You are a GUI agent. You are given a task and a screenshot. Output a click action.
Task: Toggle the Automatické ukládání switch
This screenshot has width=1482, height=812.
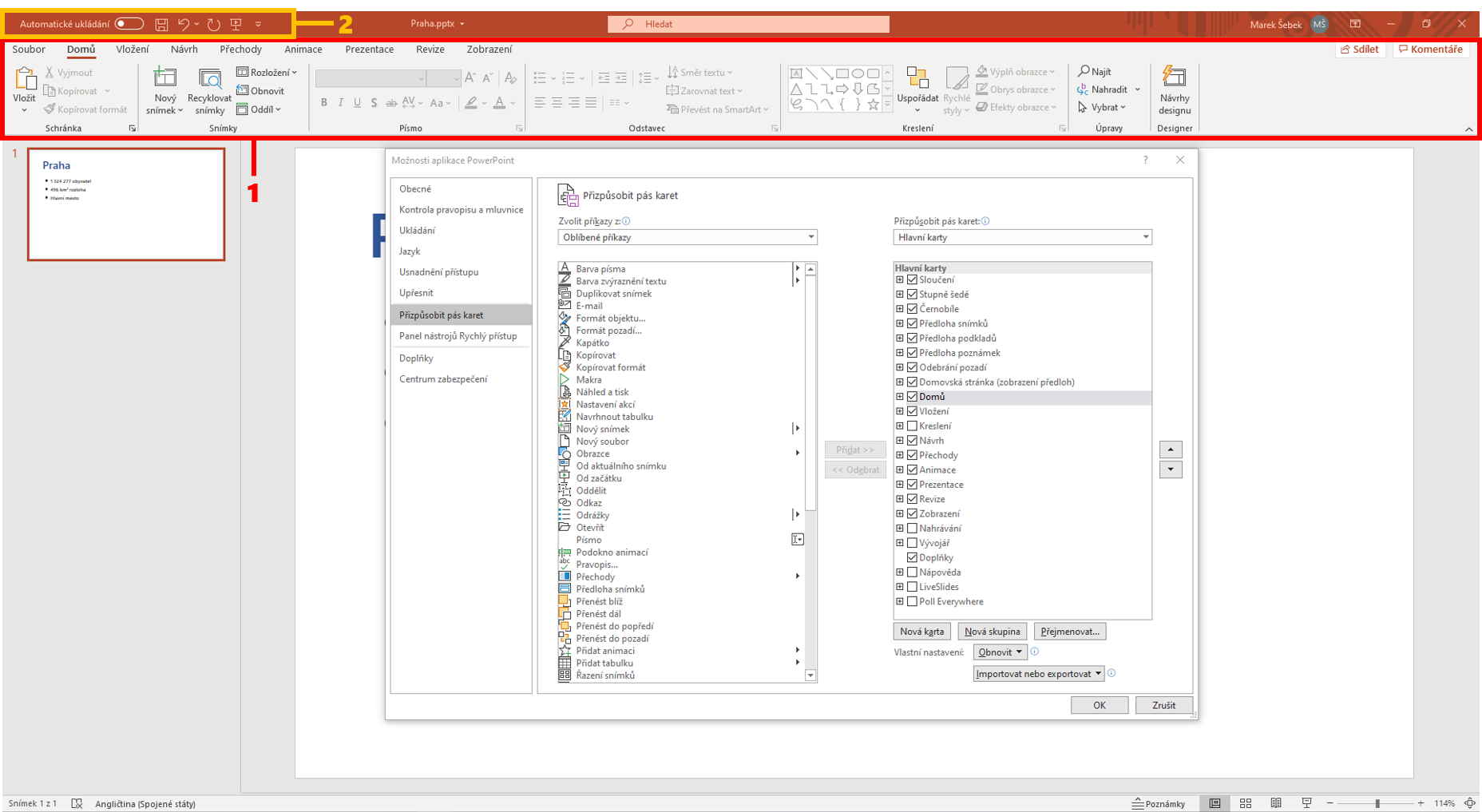[x=129, y=24]
